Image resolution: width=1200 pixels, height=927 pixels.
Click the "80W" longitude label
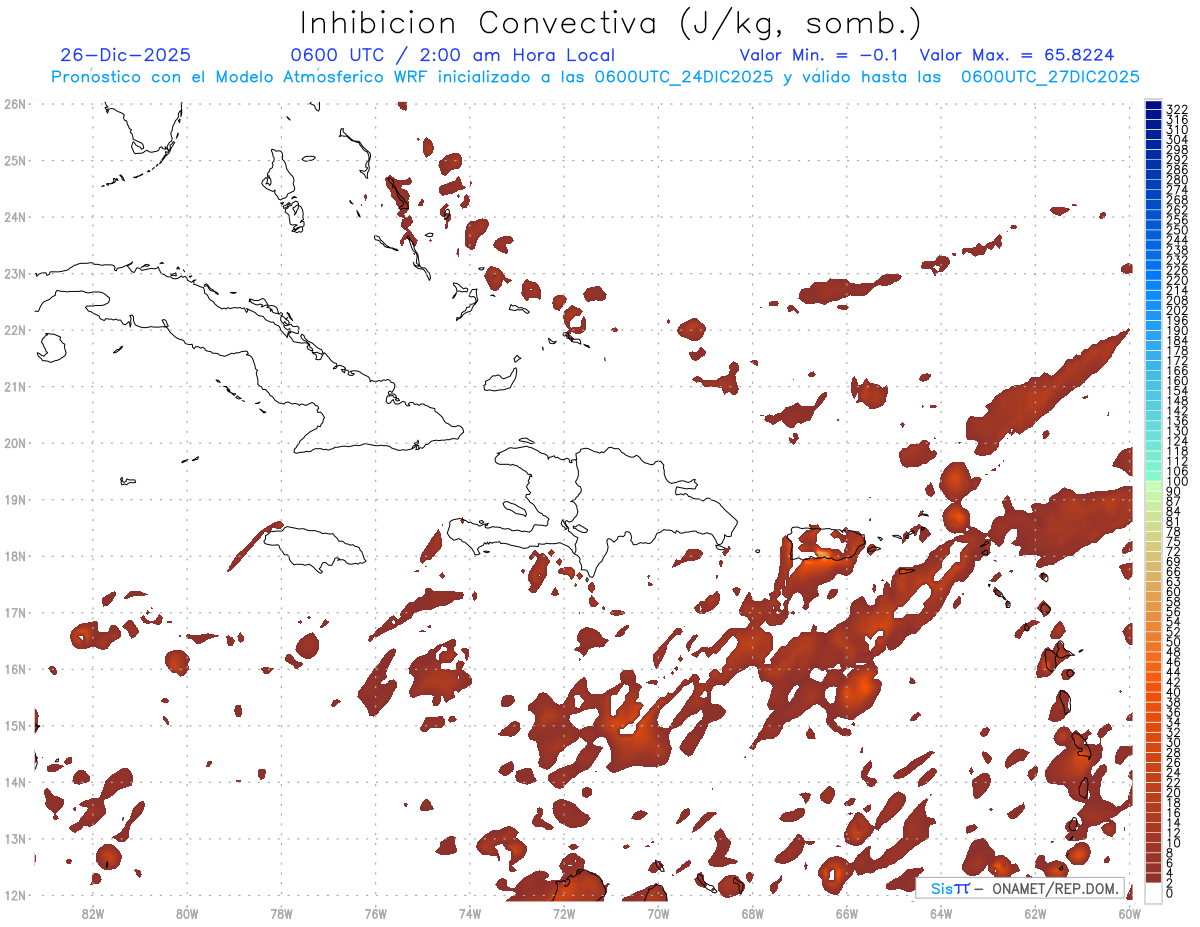click(187, 912)
